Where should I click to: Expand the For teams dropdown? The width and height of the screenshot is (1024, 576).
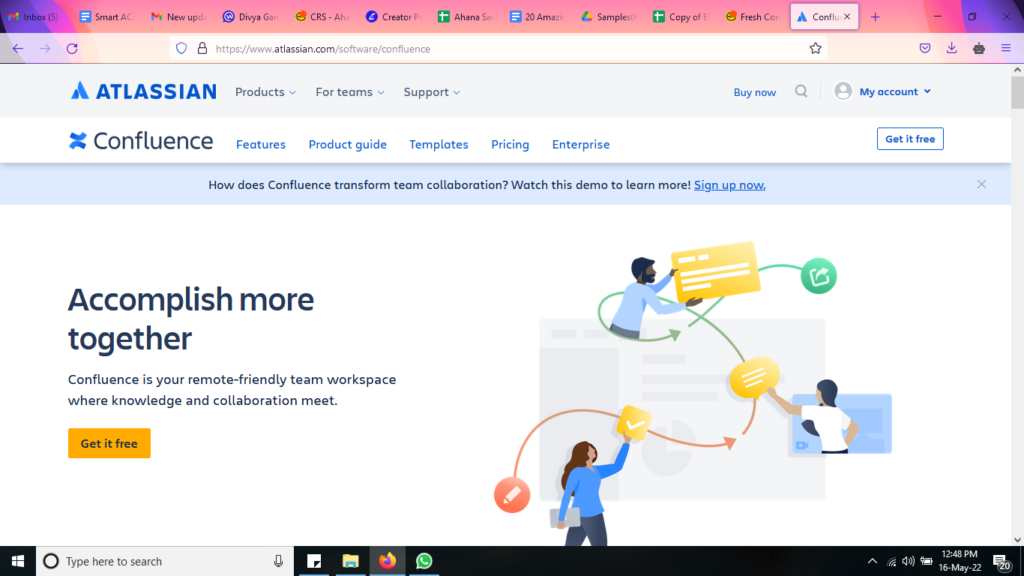(x=350, y=92)
